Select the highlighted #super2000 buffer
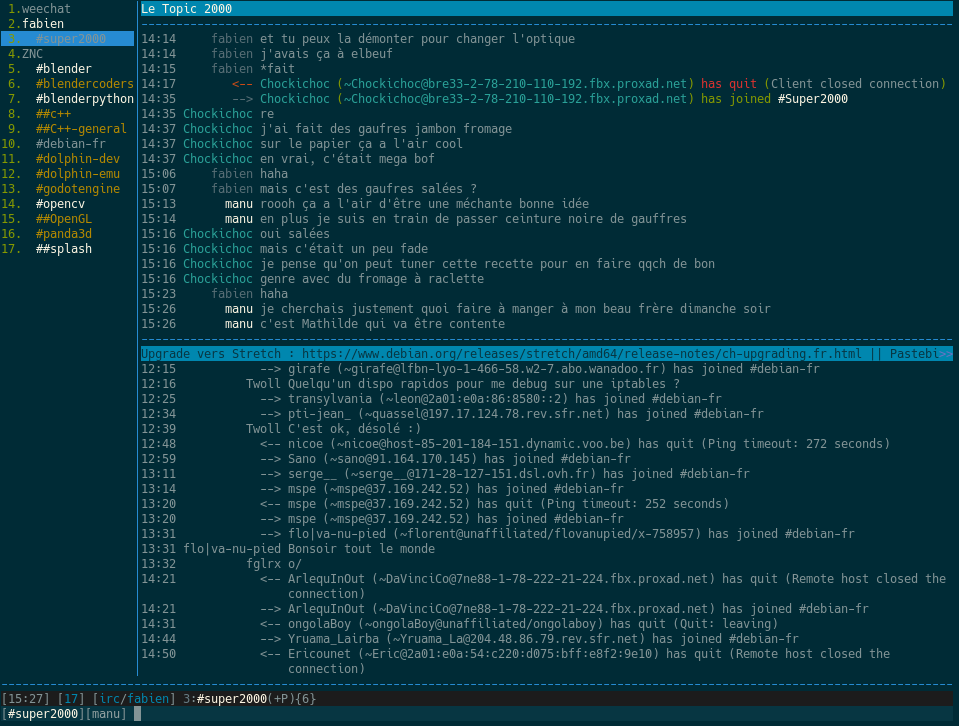This screenshot has width=959, height=726. (67, 39)
